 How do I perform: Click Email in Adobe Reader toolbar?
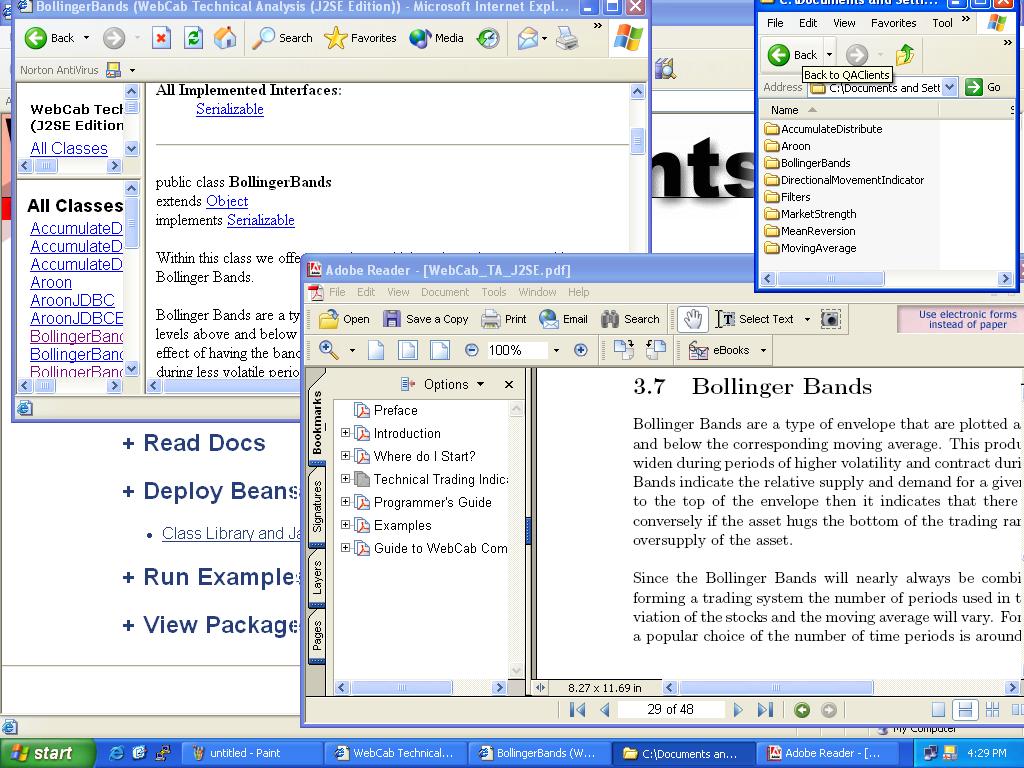563,319
